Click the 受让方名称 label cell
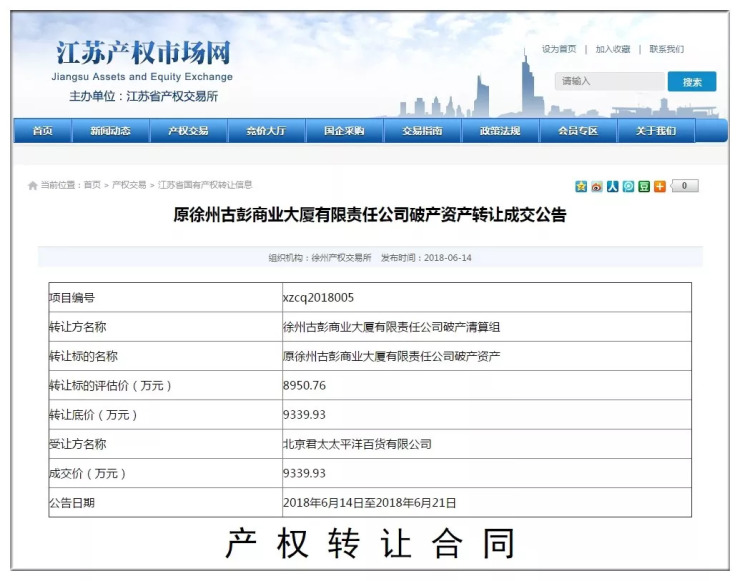This screenshot has width=740, height=581. 165,444
